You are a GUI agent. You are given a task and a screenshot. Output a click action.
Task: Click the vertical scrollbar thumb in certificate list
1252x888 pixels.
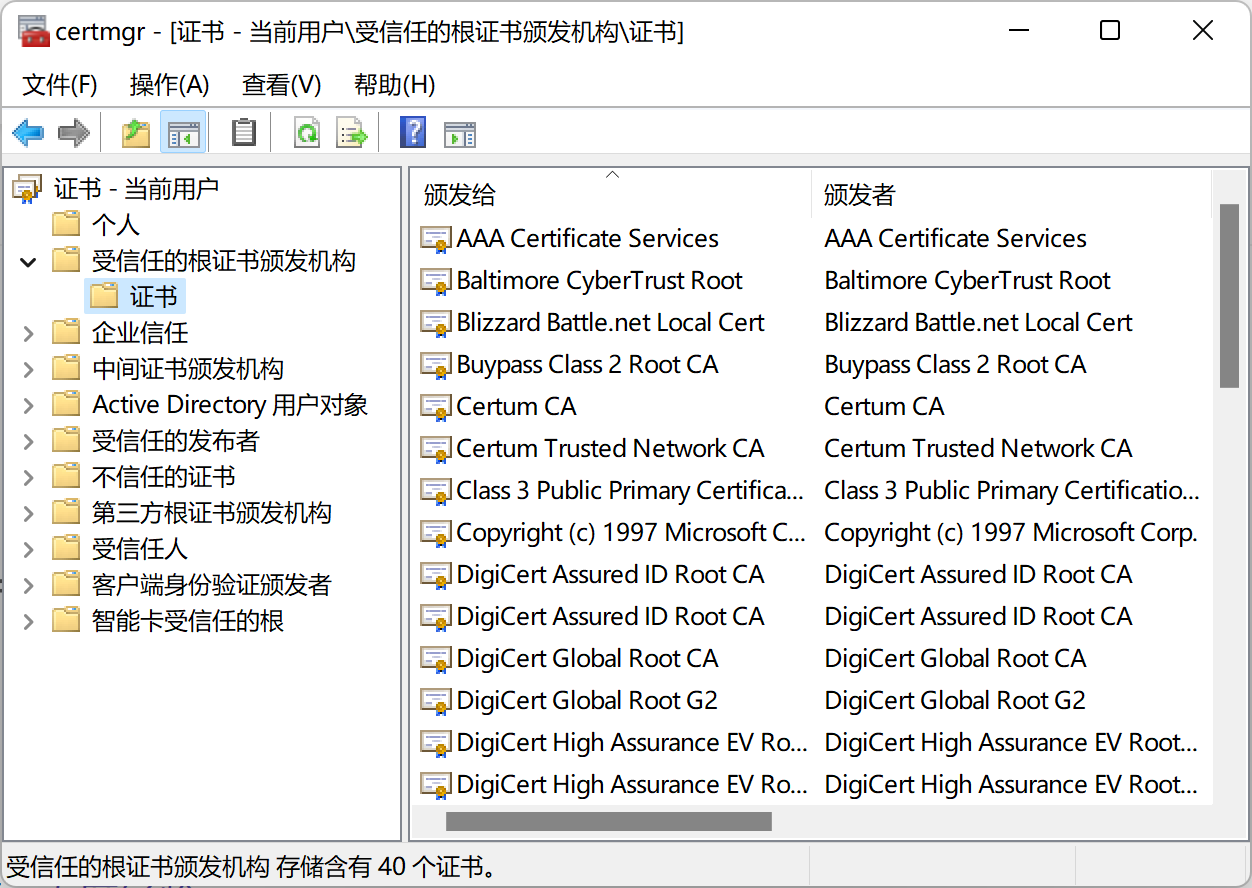pyautogui.click(x=1229, y=295)
